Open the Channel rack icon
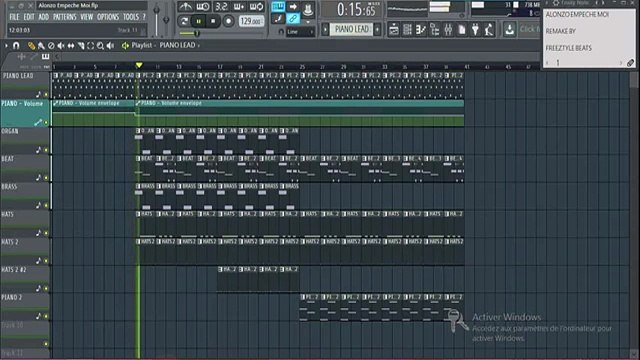The image size is (640, 360). click(x=407, y=29)
